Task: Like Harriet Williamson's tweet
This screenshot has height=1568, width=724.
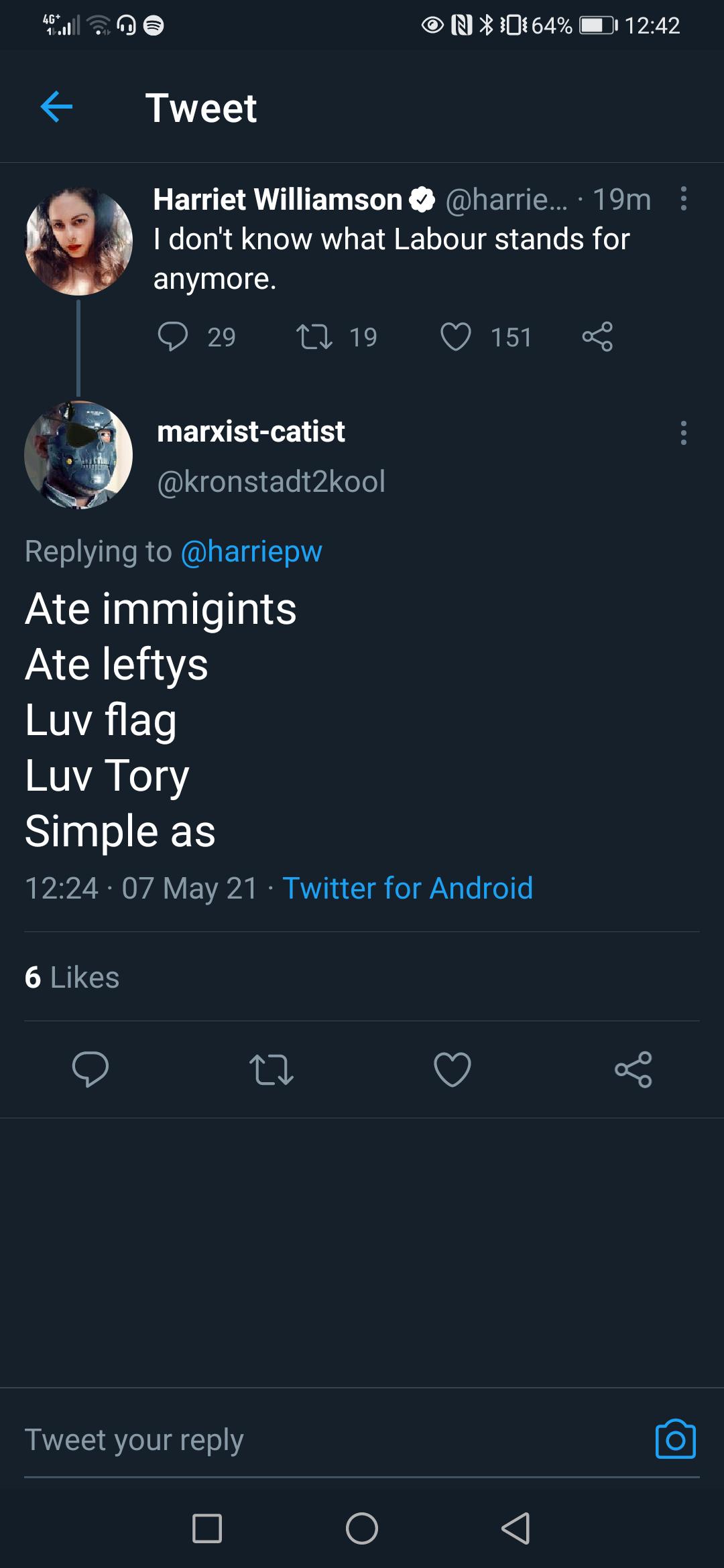Action: tap(456, 336)
